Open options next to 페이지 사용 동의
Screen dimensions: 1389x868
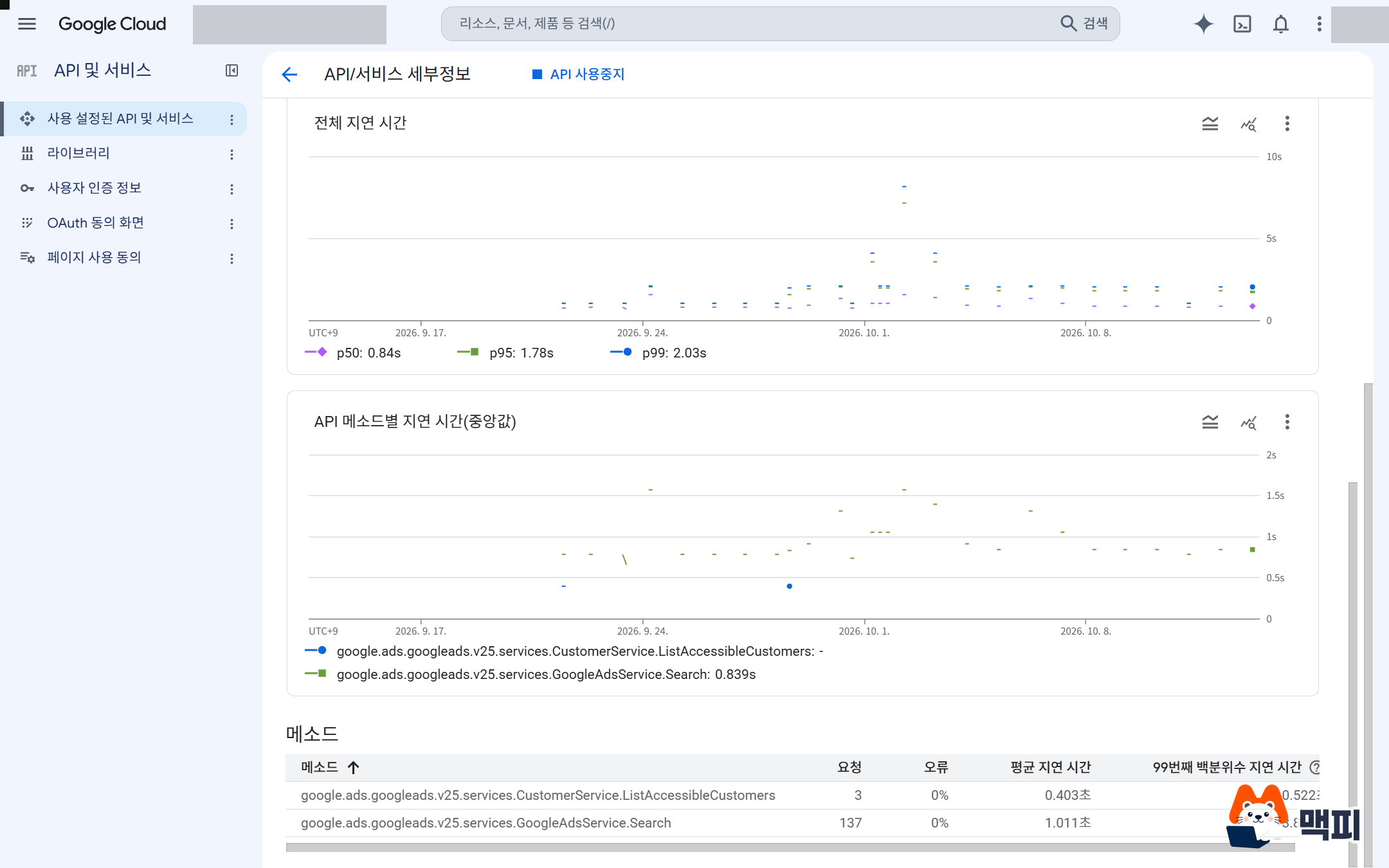232,258
